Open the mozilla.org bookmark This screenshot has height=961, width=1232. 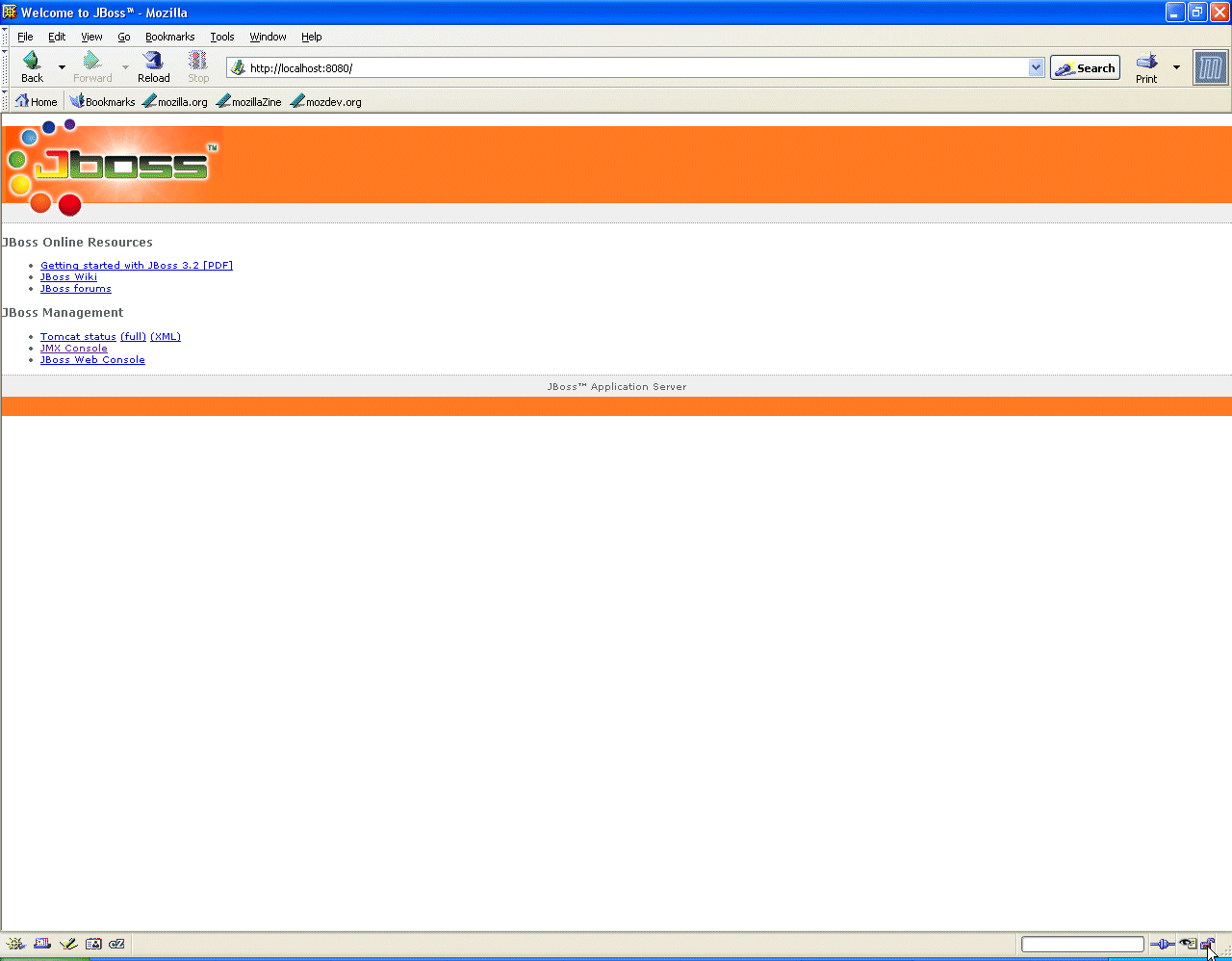click(x=175, y=101)
